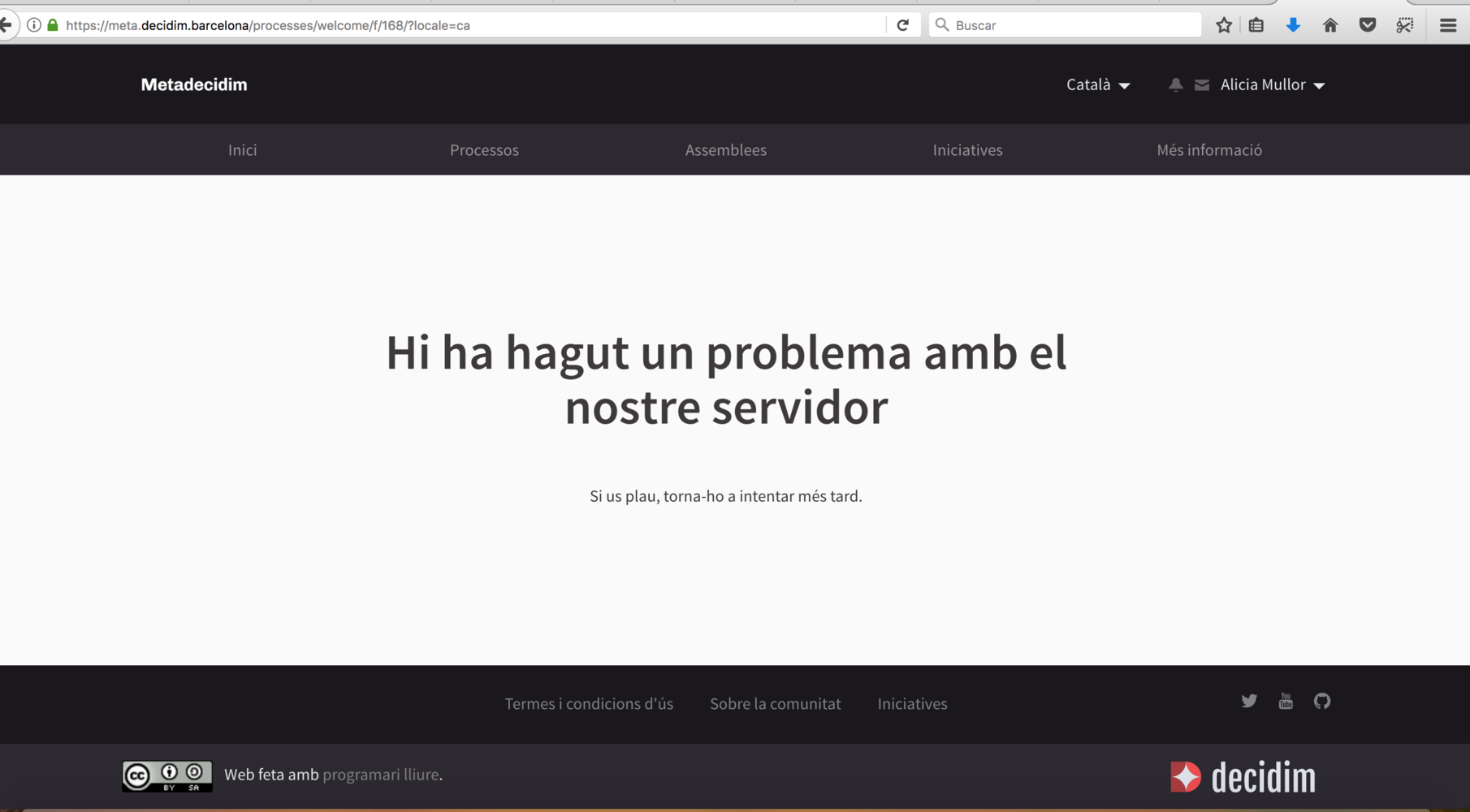This screenshot has height=812, width=1470.
Task: Open the blue downloads arrow icon
Action: 1293,25
